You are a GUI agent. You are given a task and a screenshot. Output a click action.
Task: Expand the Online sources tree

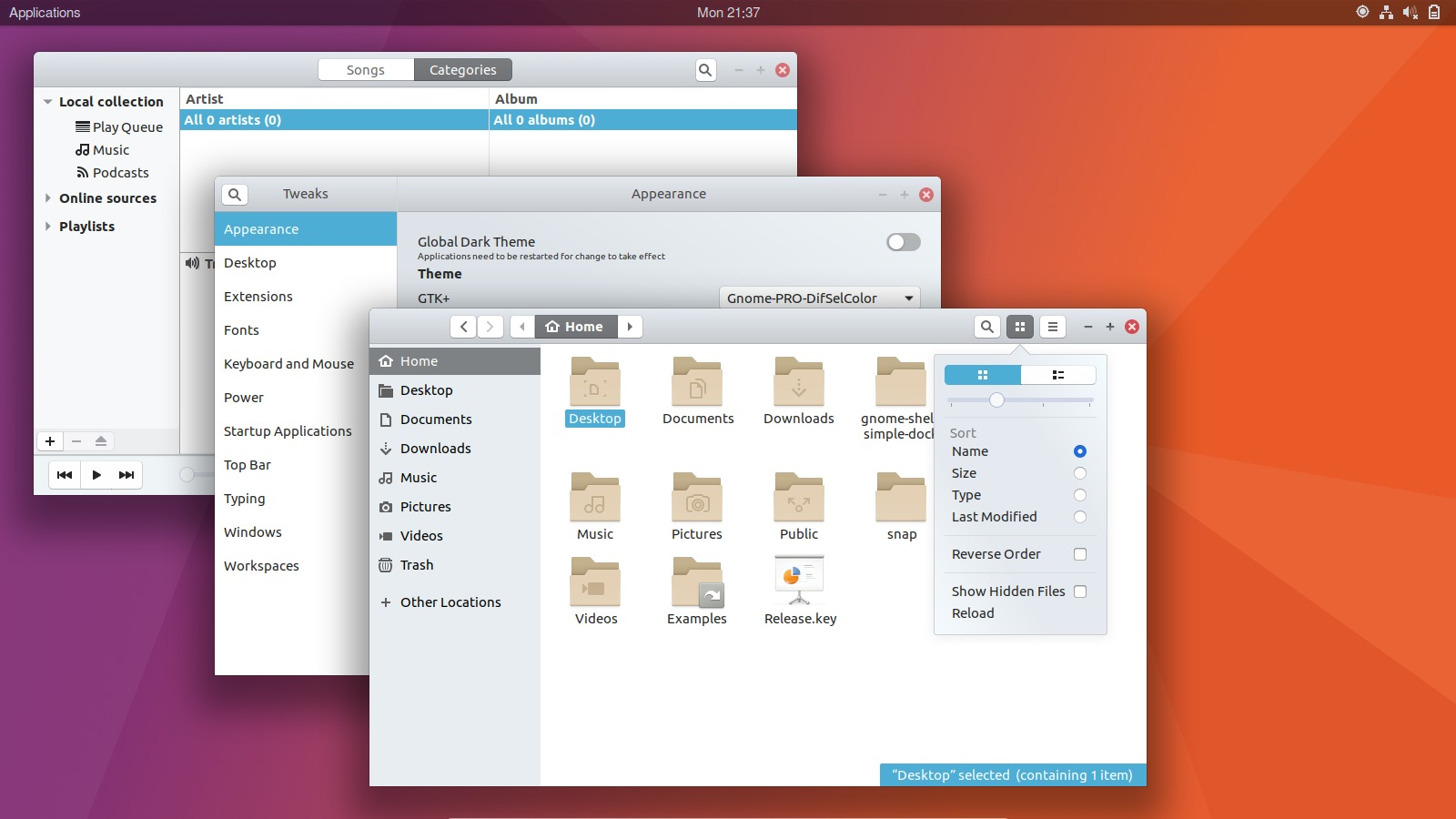[47, 198]
